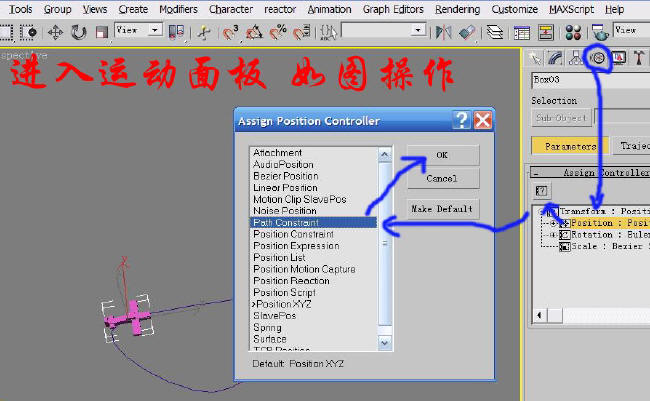Open the Group menu
This screenshot has width=650, height=401.
coord(57,9)
